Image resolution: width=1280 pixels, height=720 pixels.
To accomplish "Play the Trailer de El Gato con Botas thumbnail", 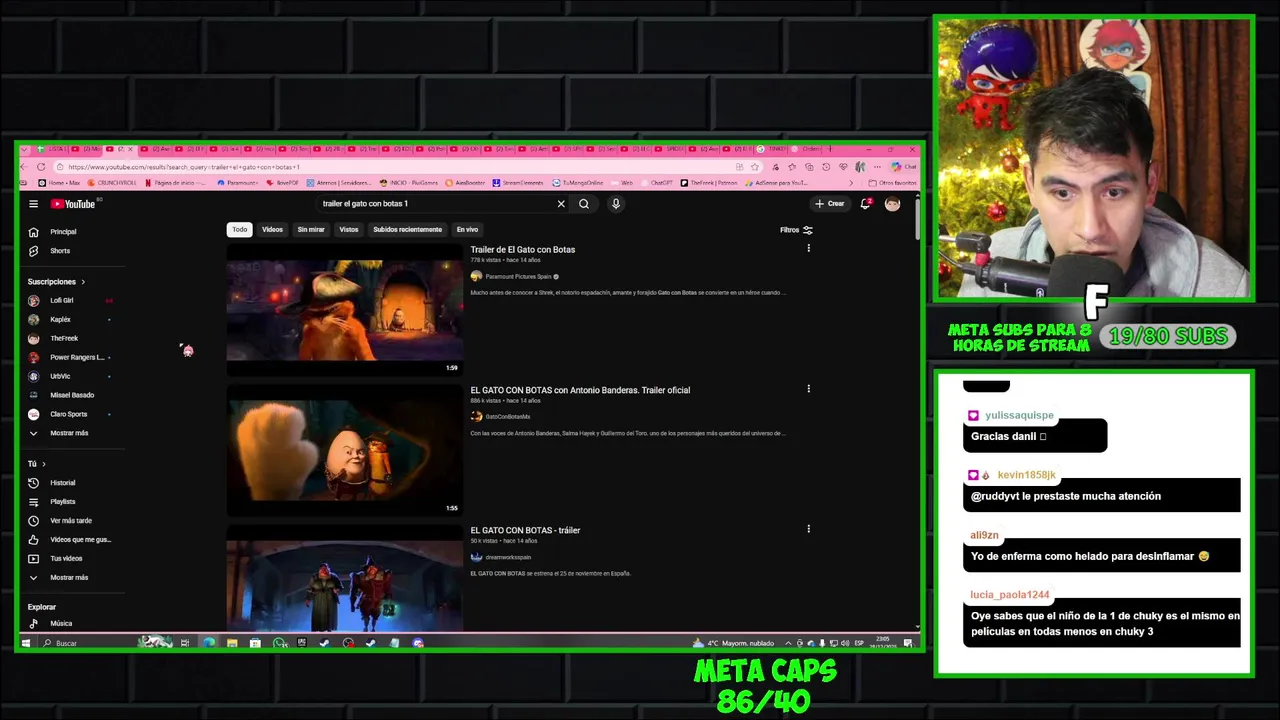I will click(x=344, y=312).
